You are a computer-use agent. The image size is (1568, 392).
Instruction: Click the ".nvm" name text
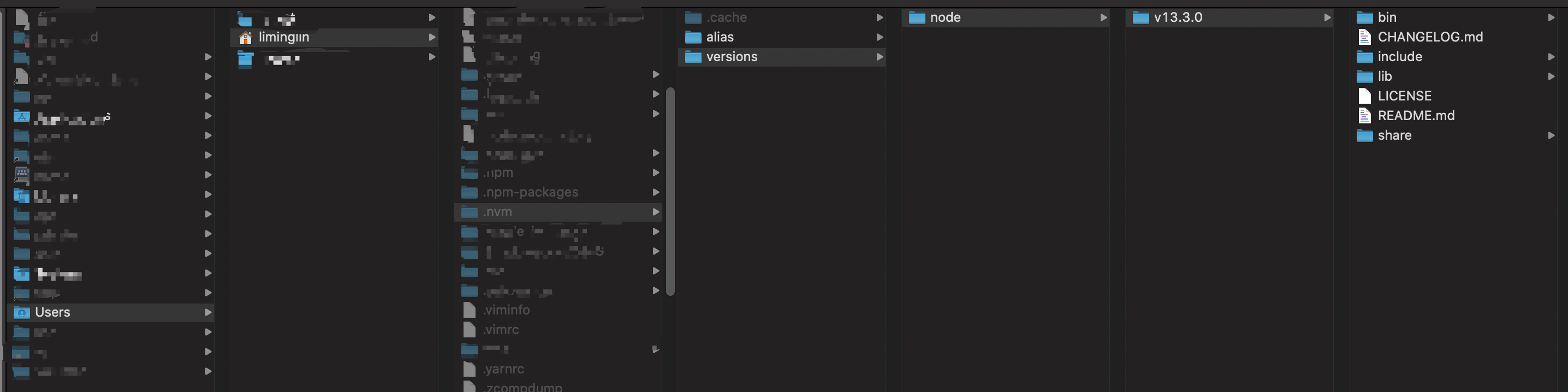point(497,212)
